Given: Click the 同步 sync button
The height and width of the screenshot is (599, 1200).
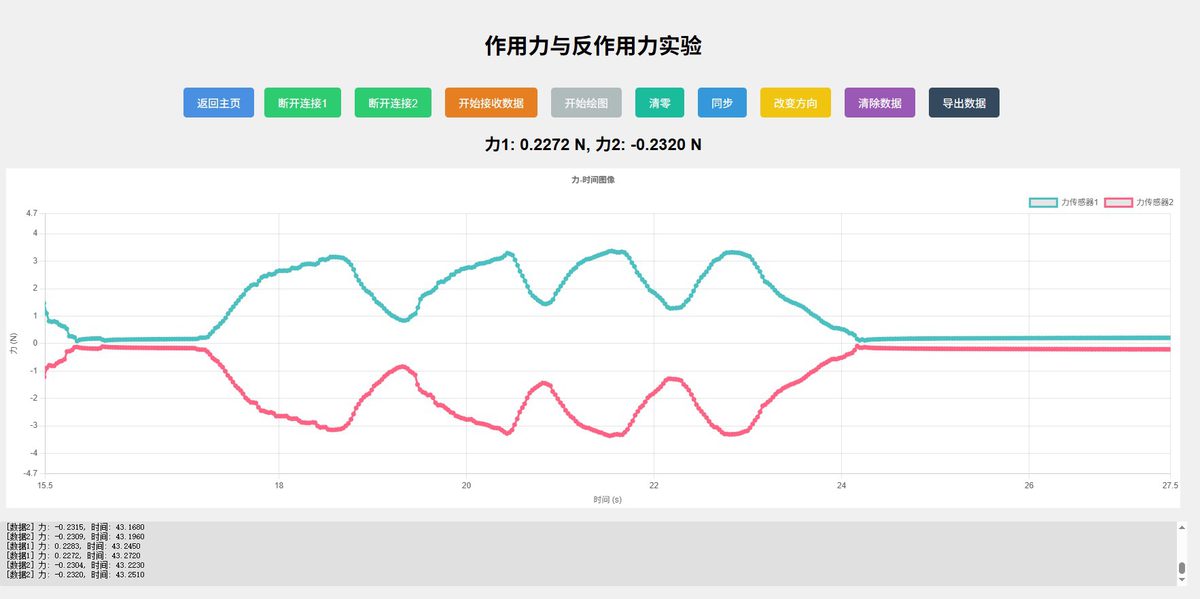Looking at the screenshot, I should (722, 103).
